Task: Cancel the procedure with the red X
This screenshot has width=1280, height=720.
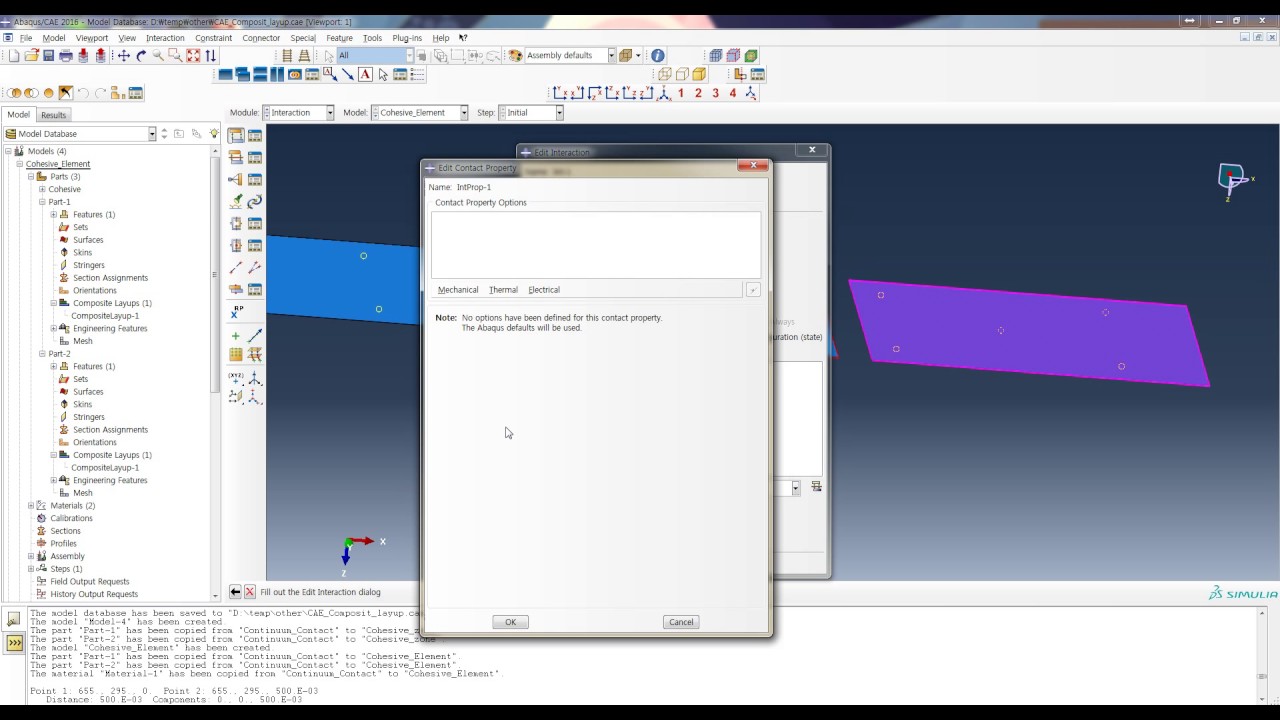Action: pos(250,592)
